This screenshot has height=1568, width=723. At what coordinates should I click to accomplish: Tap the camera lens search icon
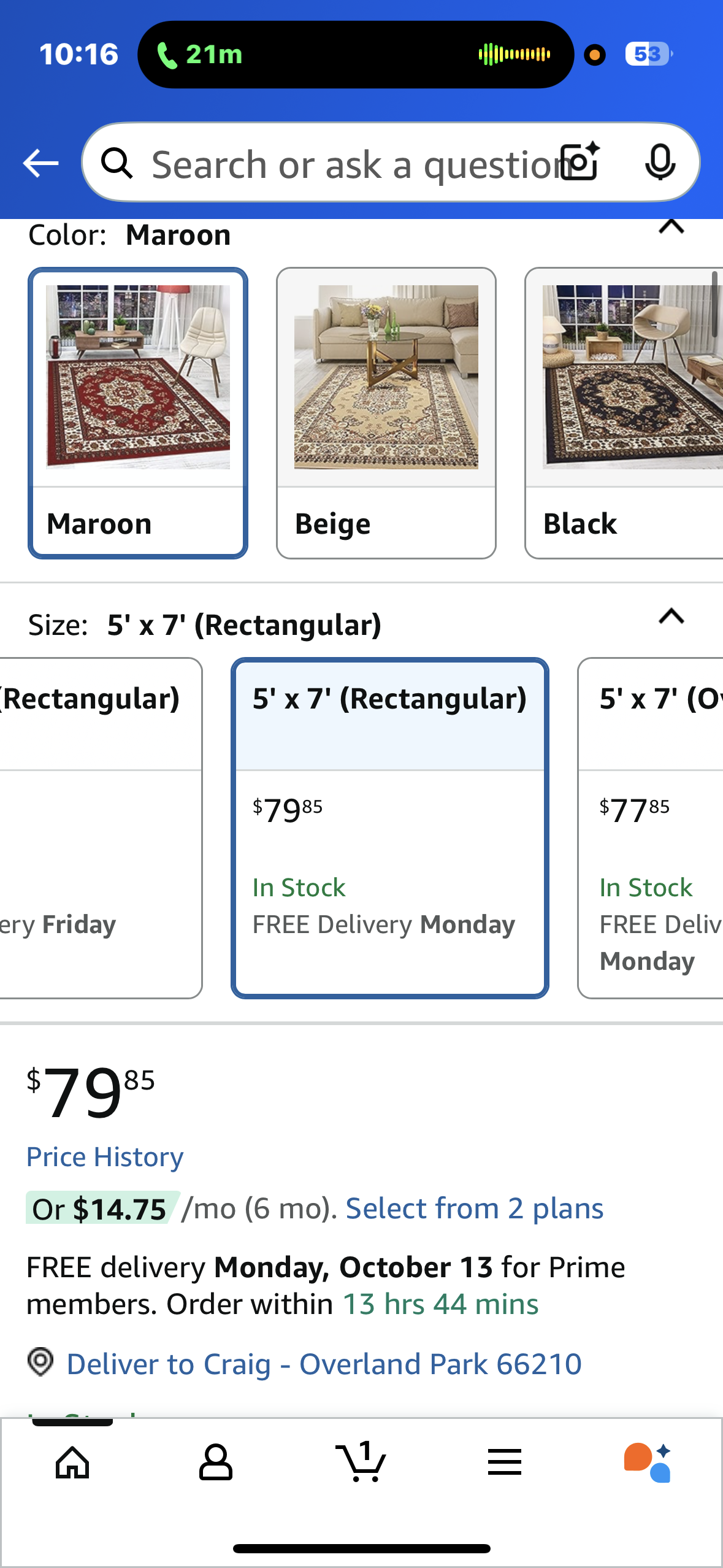[x=581, y=163]
